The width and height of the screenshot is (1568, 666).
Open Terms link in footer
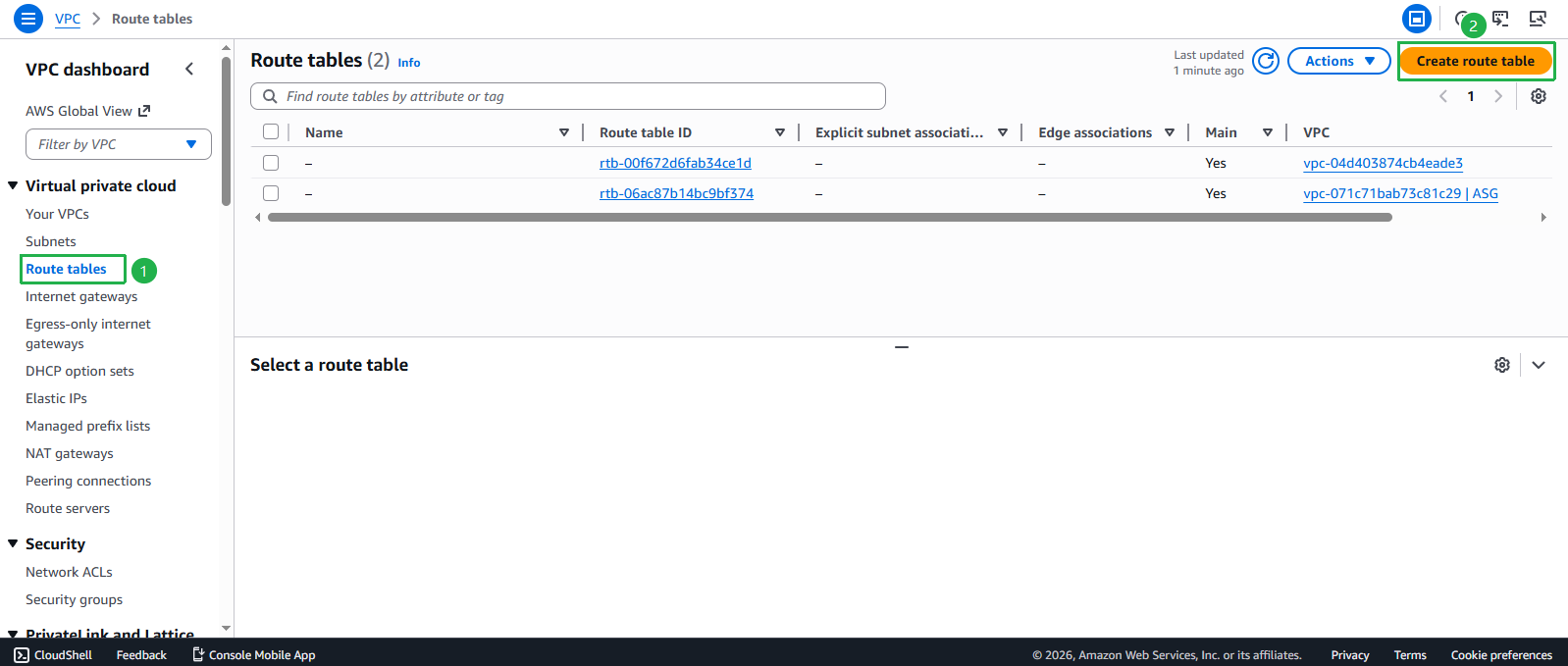(1410, 654)
